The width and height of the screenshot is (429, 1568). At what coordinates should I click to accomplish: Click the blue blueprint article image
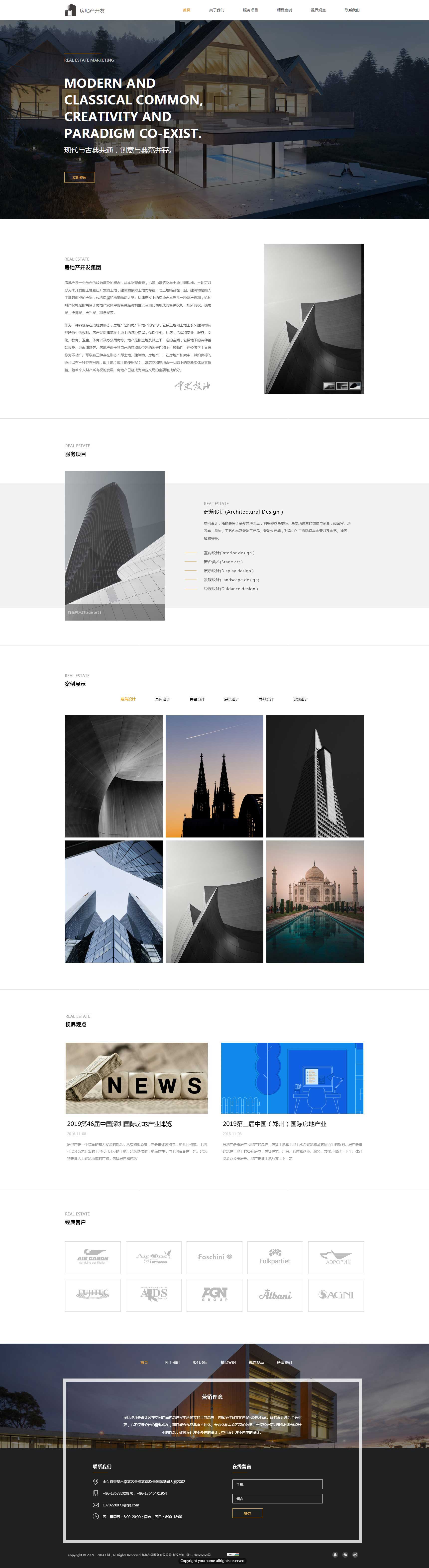[x=292, y=1078]
